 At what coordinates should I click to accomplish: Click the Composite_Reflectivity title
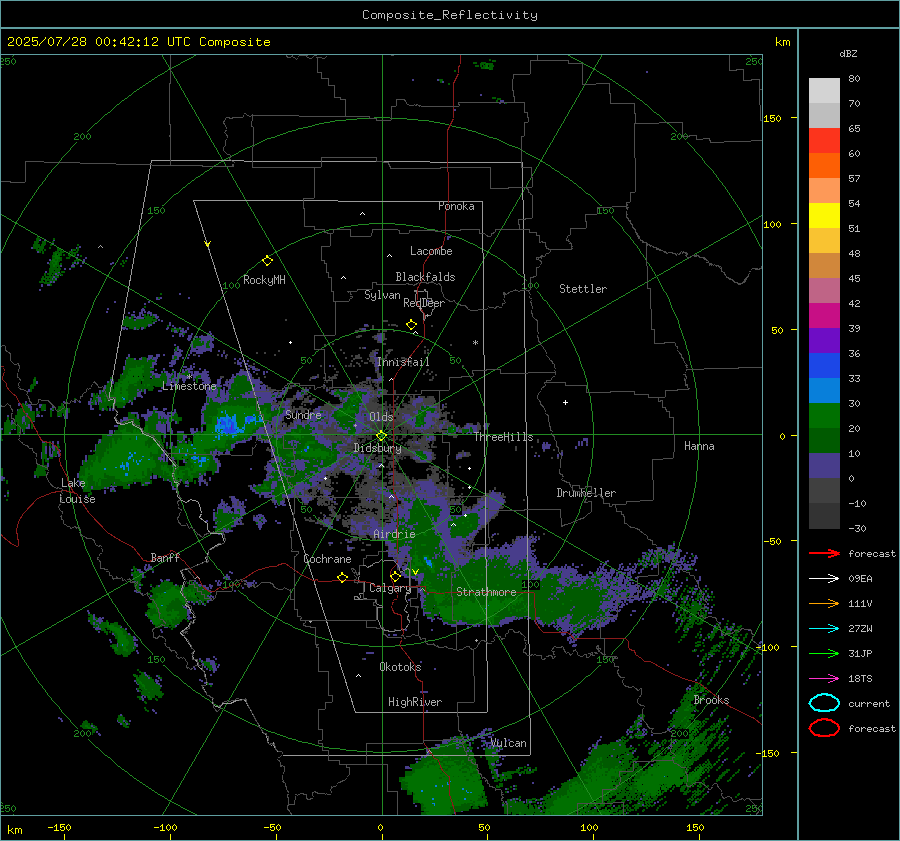449,15
